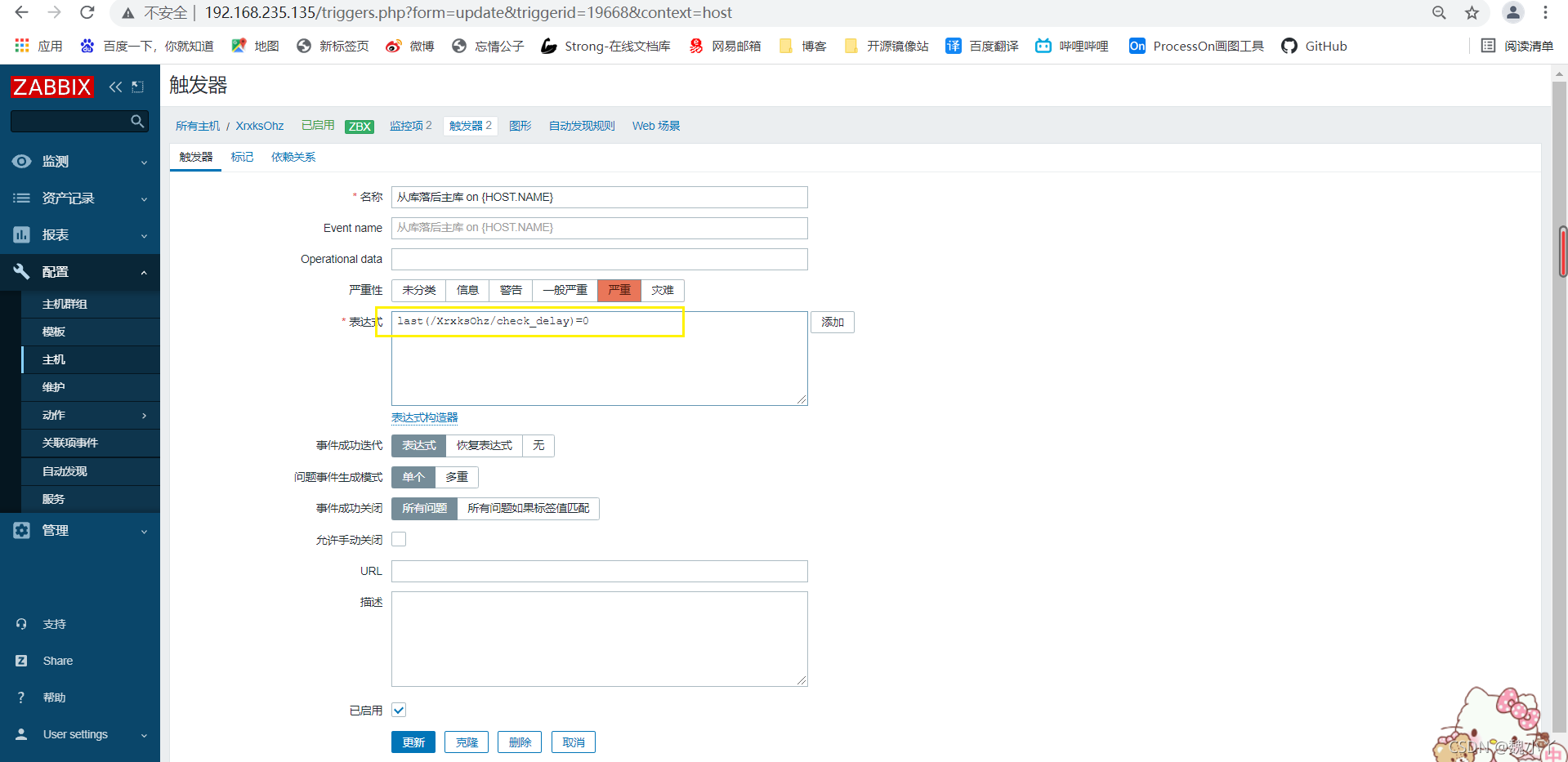
Task: Set severity to 信息
Action: click(x=467, y=290)
